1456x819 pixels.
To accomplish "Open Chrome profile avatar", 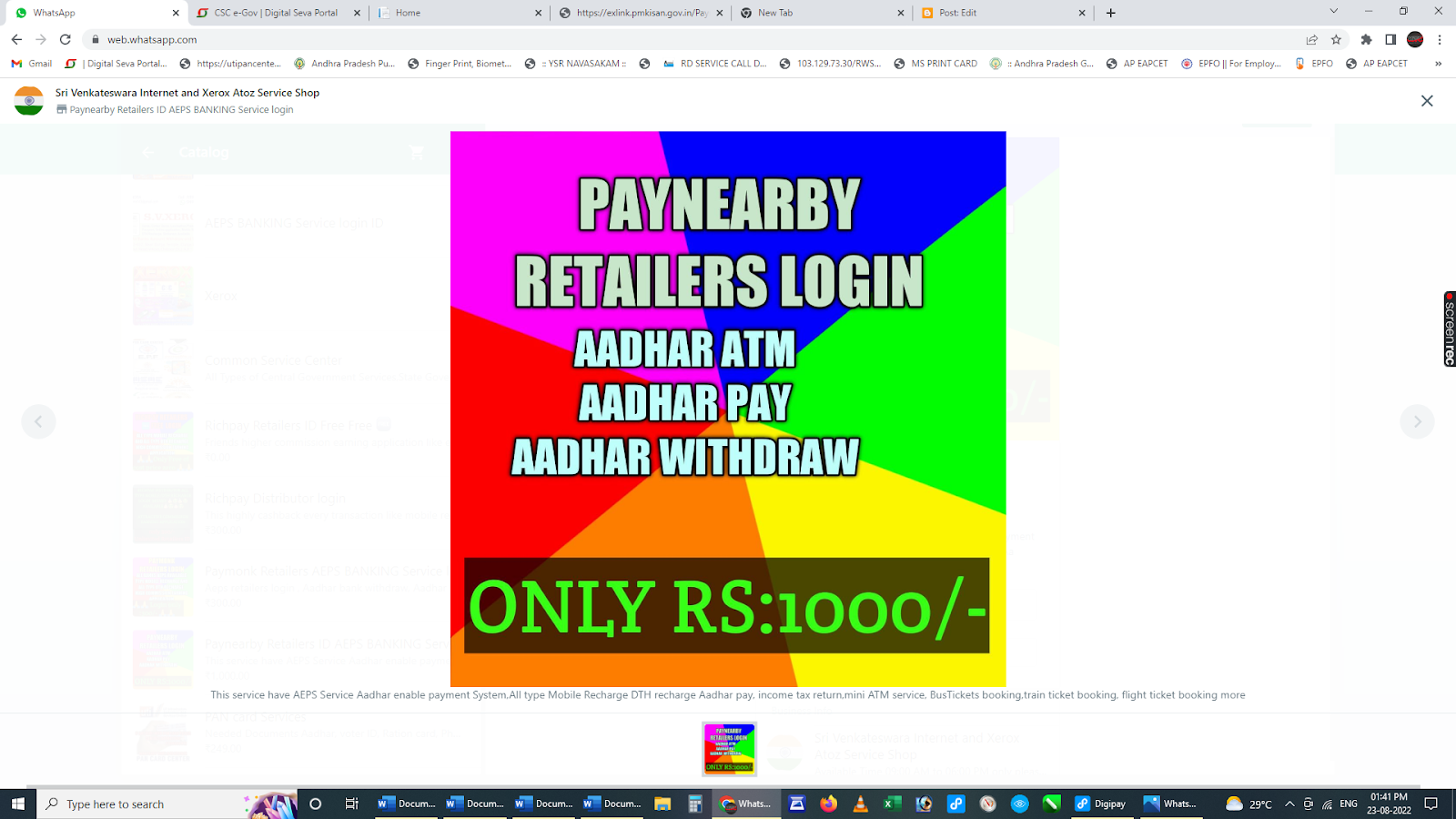I will (x=1415, y=39).
